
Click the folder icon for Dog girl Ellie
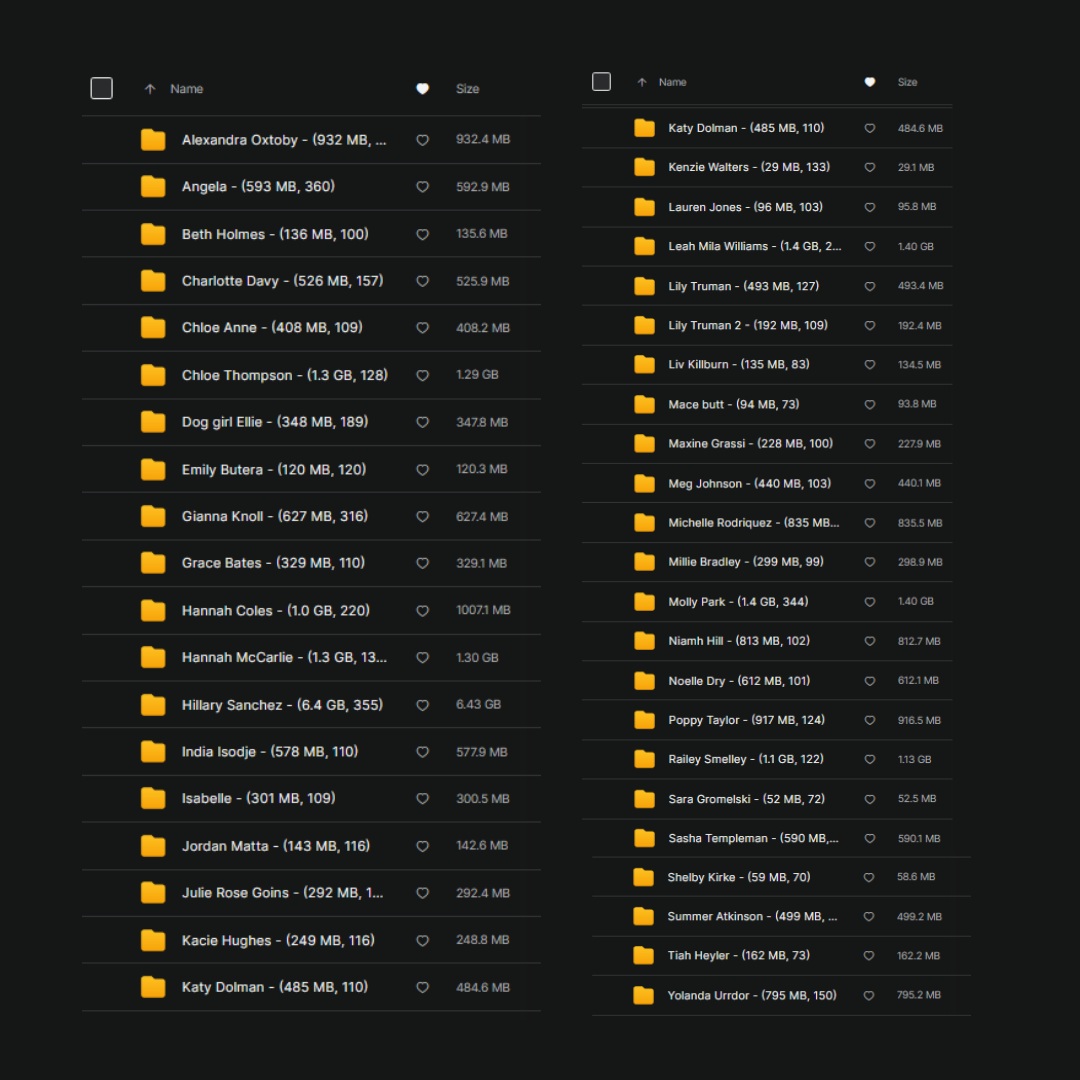tap(153, 422)
